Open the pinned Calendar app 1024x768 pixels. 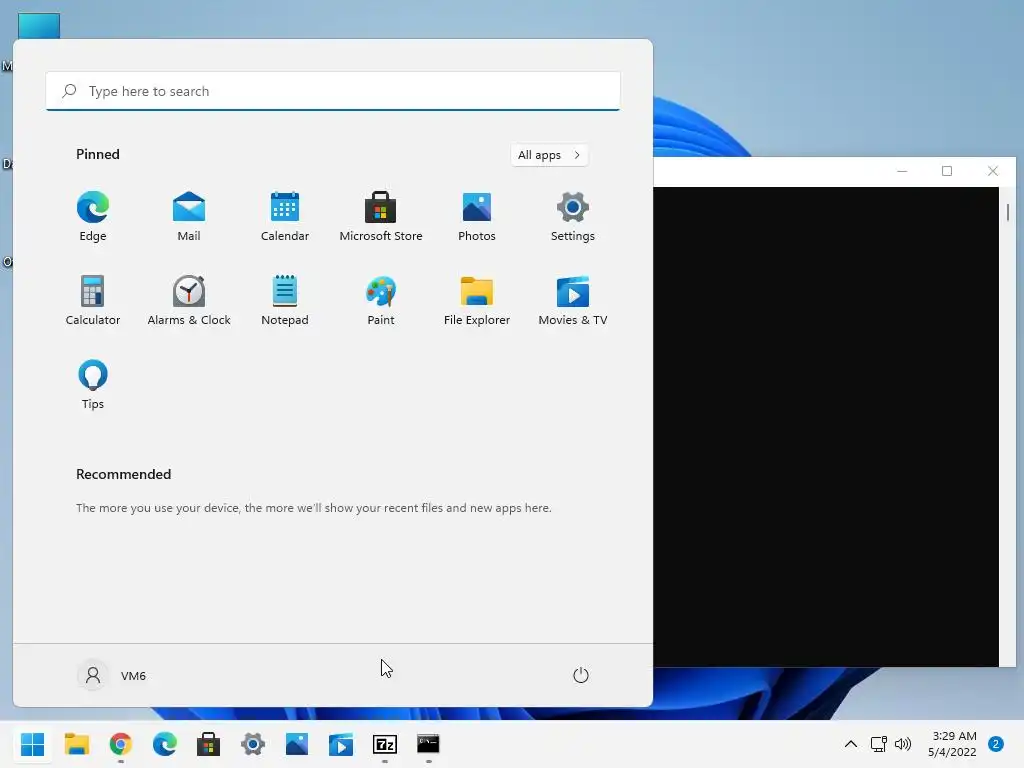coord(285,217)
